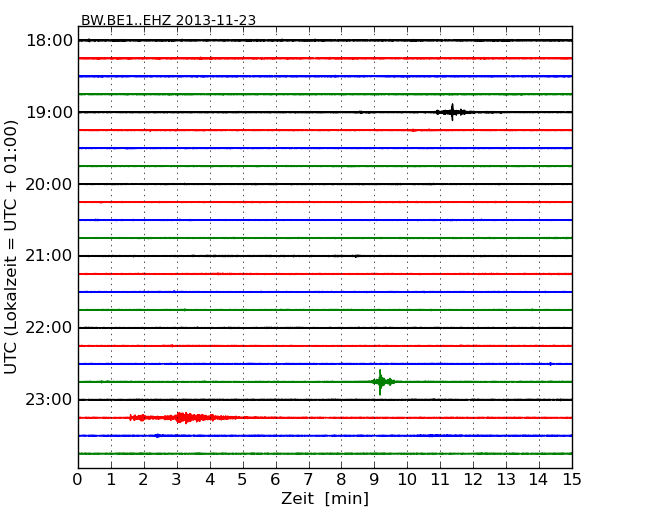Select the 23:00 y-axis time label
Screen dimensions: 650x520
[x=49, y=400]
